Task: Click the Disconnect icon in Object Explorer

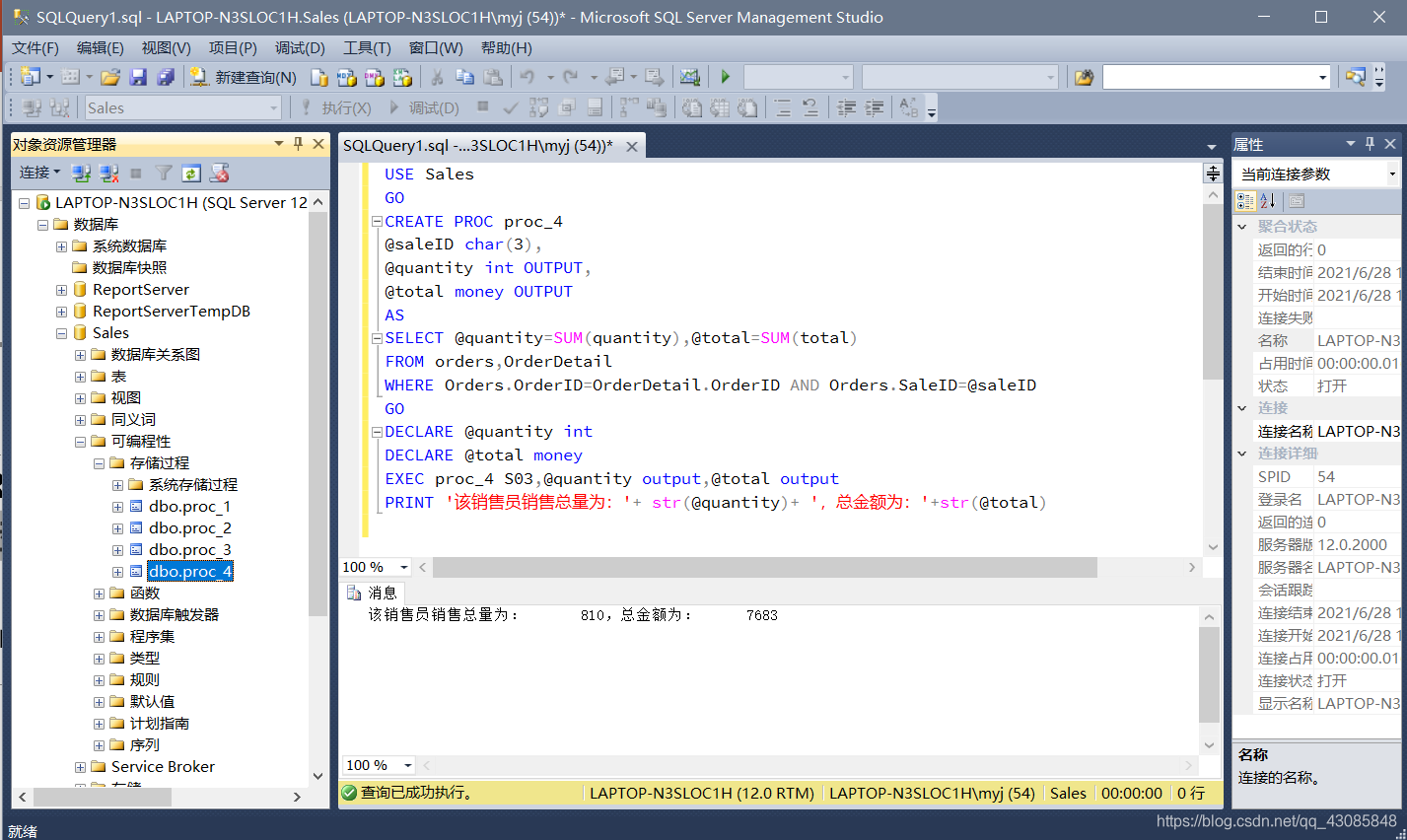Action: pos(108,174)
